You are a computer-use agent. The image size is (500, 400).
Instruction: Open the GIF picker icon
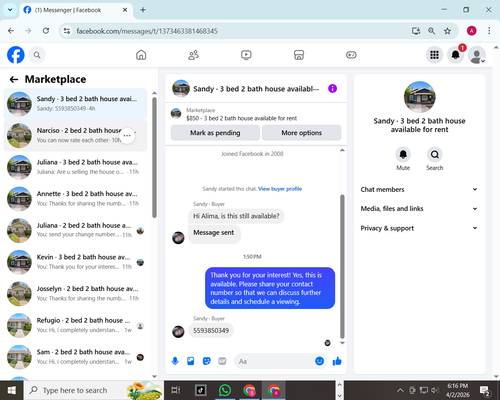point(222,361)
